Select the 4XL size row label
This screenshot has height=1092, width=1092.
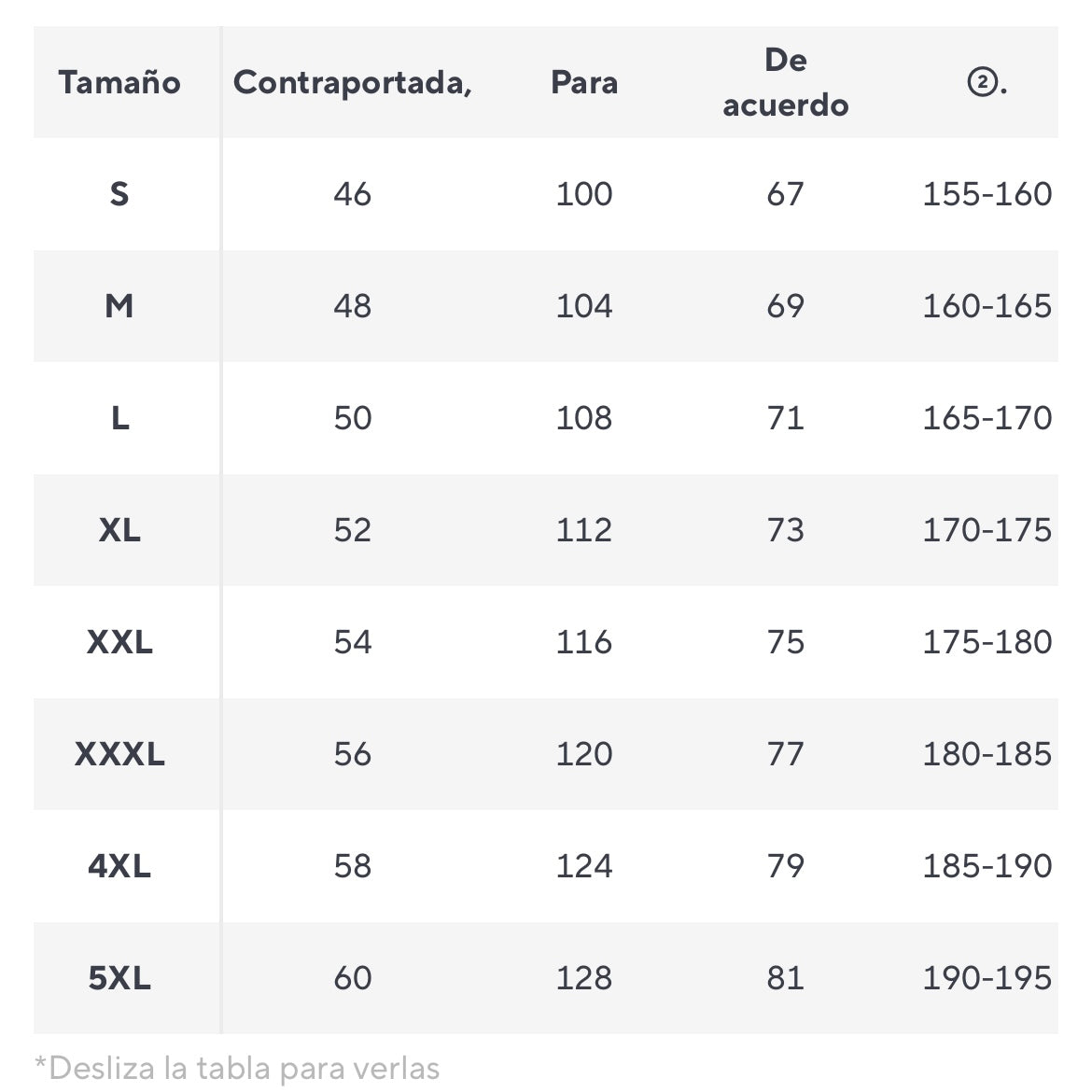point(119,866)
